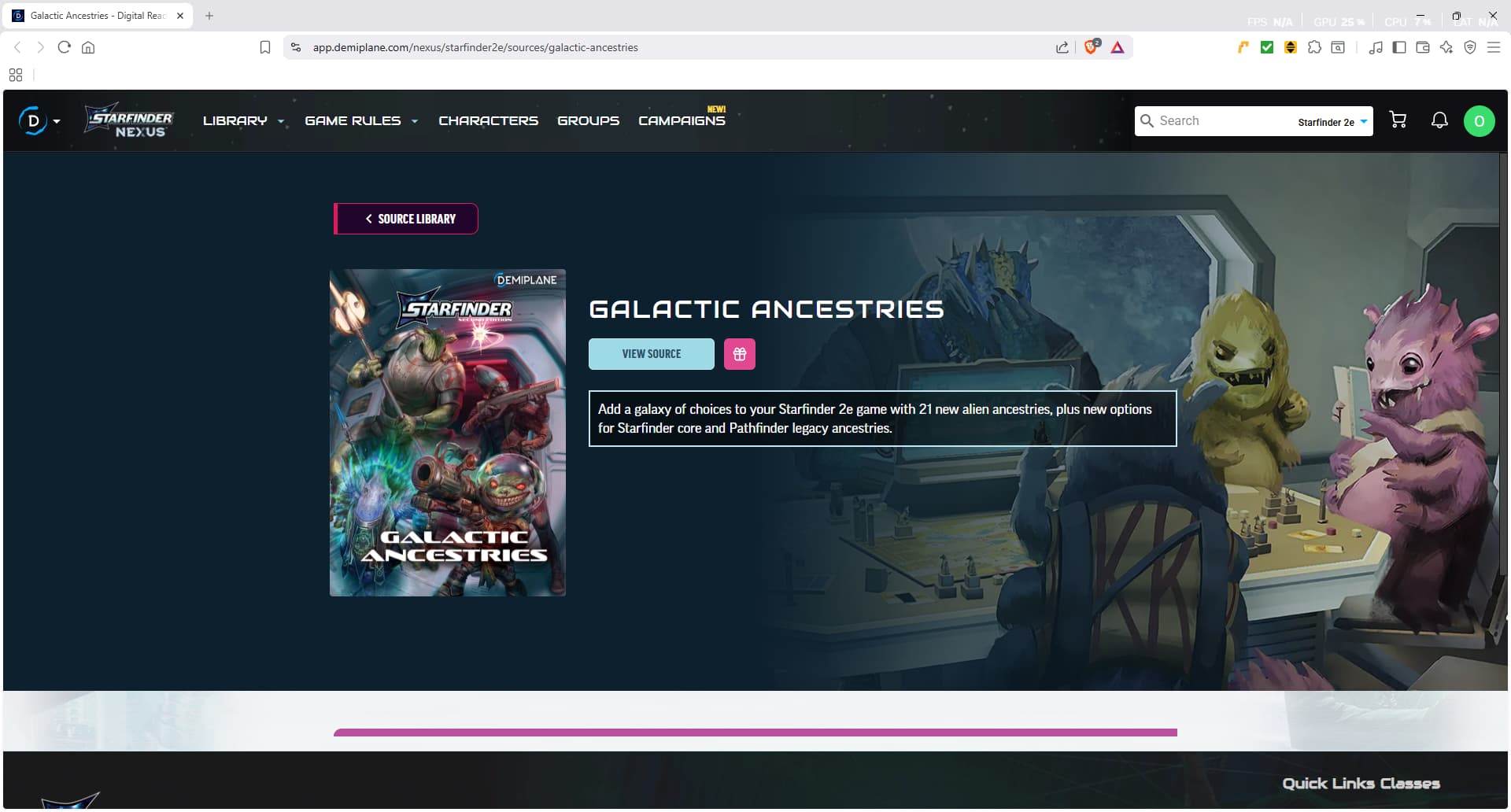Viewport: 1511px width, 812px height.
Task: Open the green user profile avatar
Action: [1479, 121]
